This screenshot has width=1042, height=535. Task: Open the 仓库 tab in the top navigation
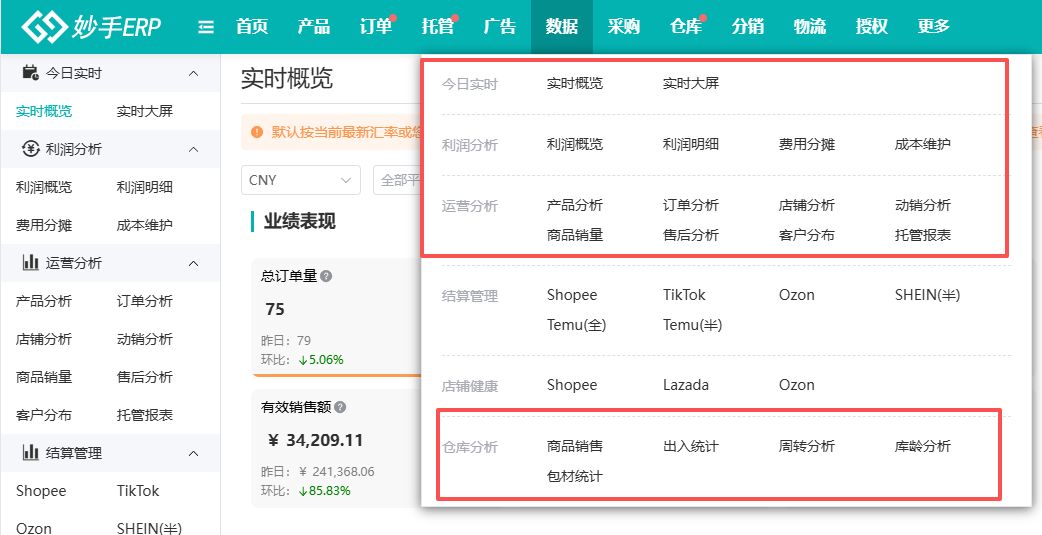[685, 27]
